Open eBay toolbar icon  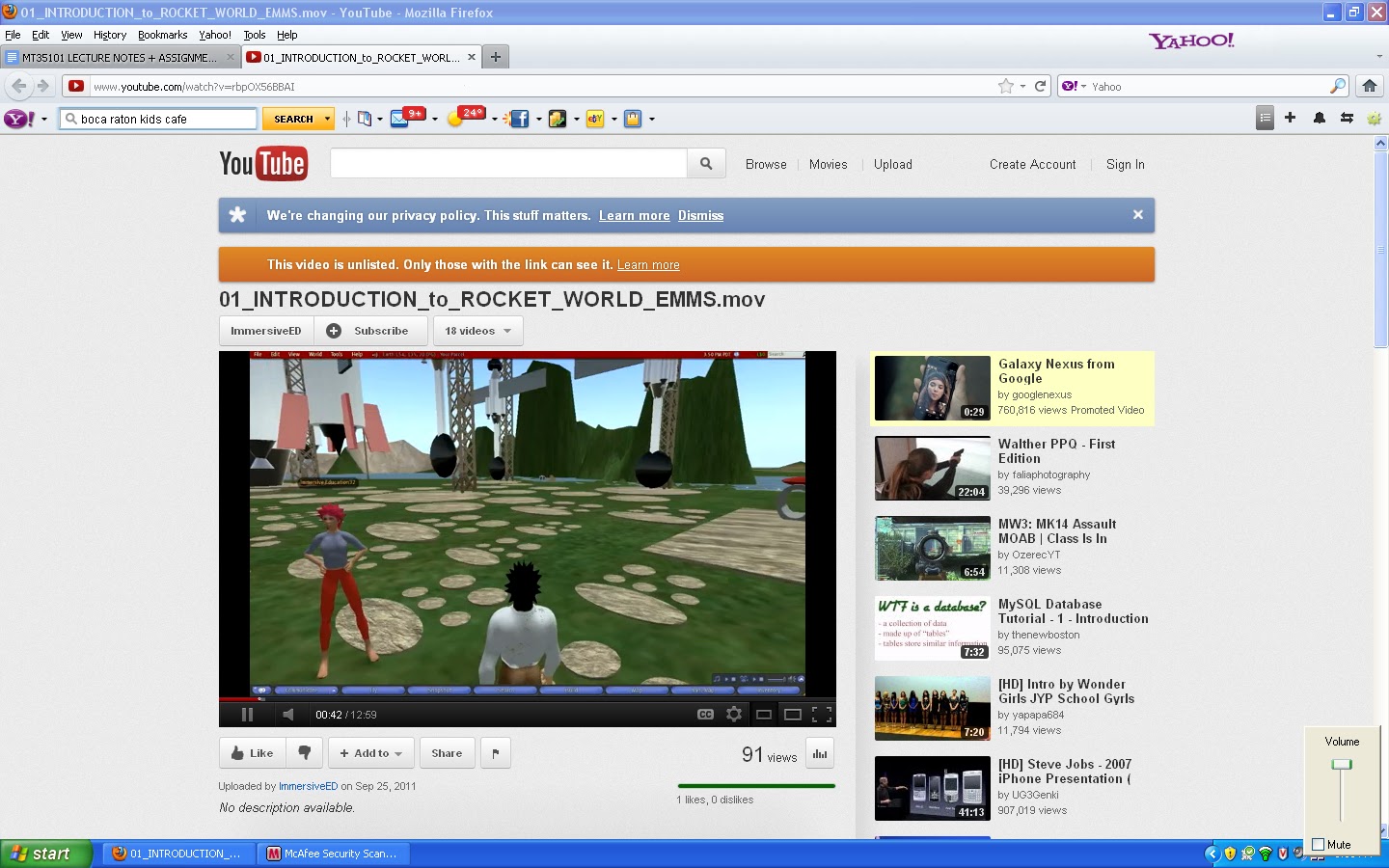(x=595, y=119)
